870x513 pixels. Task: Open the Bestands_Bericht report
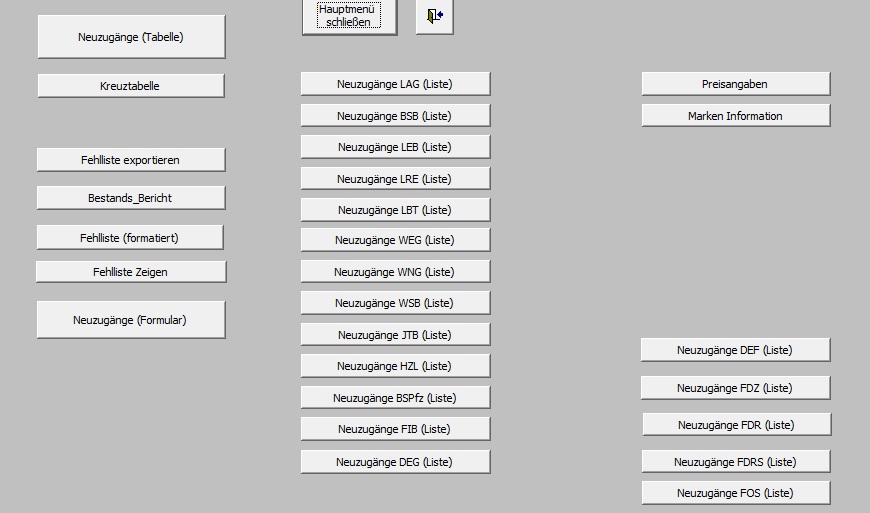tap(131, 198)
